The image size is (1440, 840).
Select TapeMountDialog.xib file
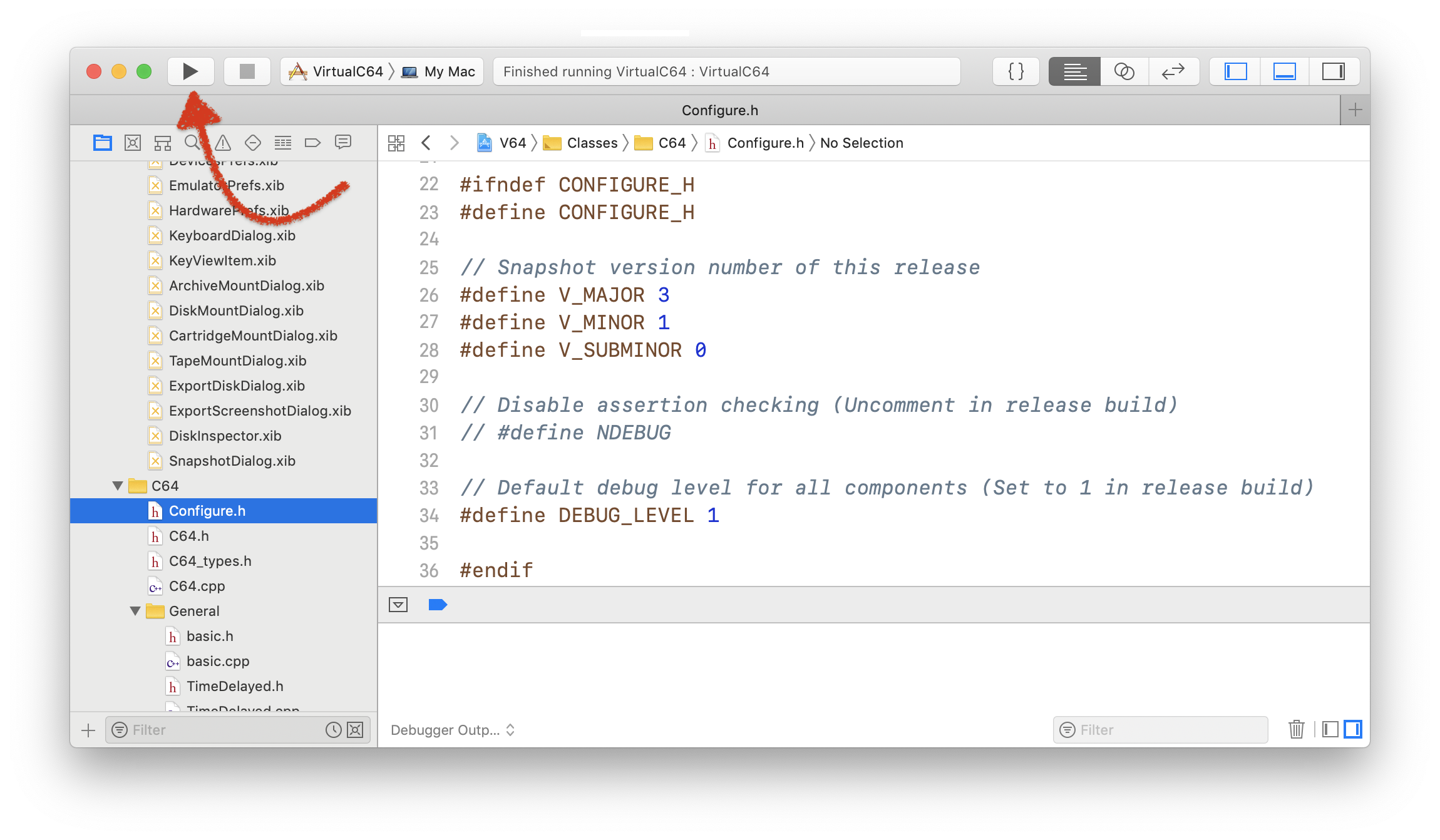pyautogui.click(x=224, y=361)
